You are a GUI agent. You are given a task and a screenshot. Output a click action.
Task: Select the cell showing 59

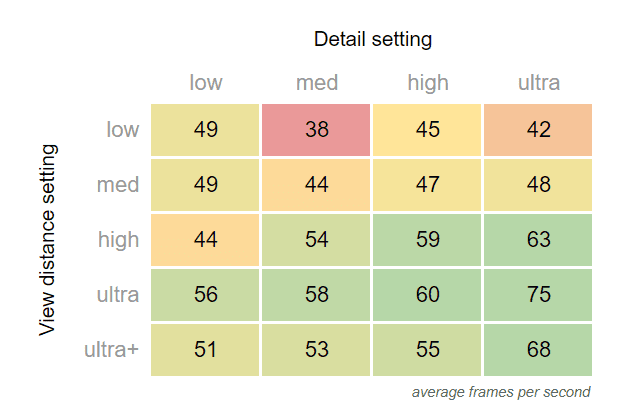428,240
